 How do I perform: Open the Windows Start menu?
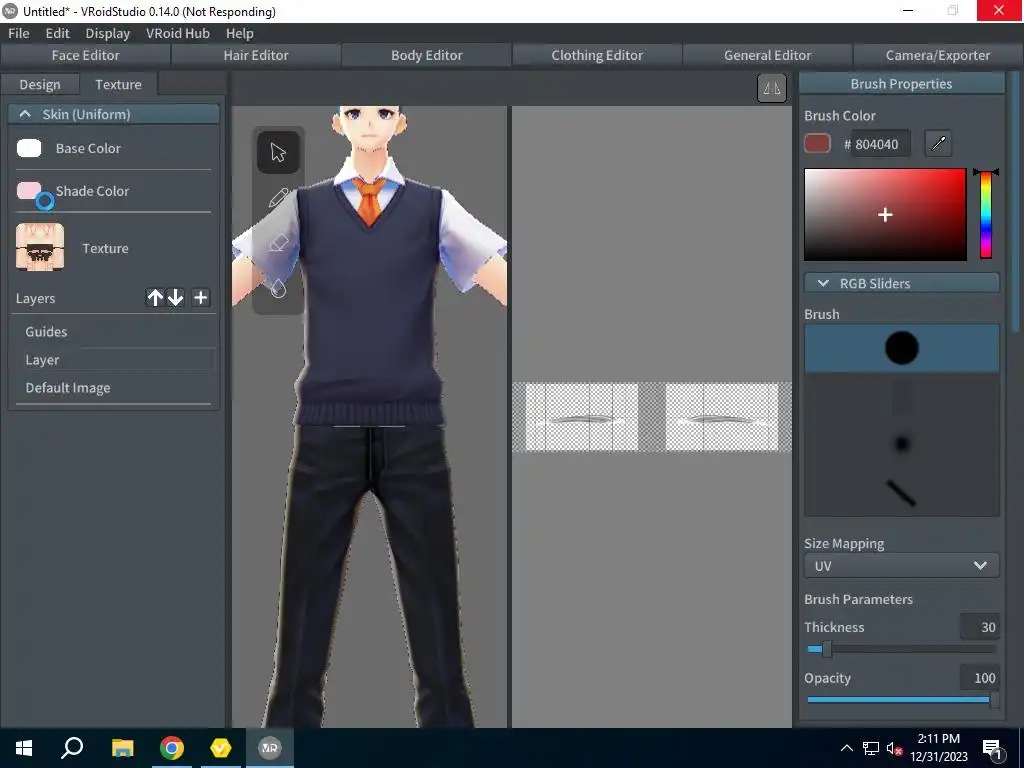click(x=24, y=748)
